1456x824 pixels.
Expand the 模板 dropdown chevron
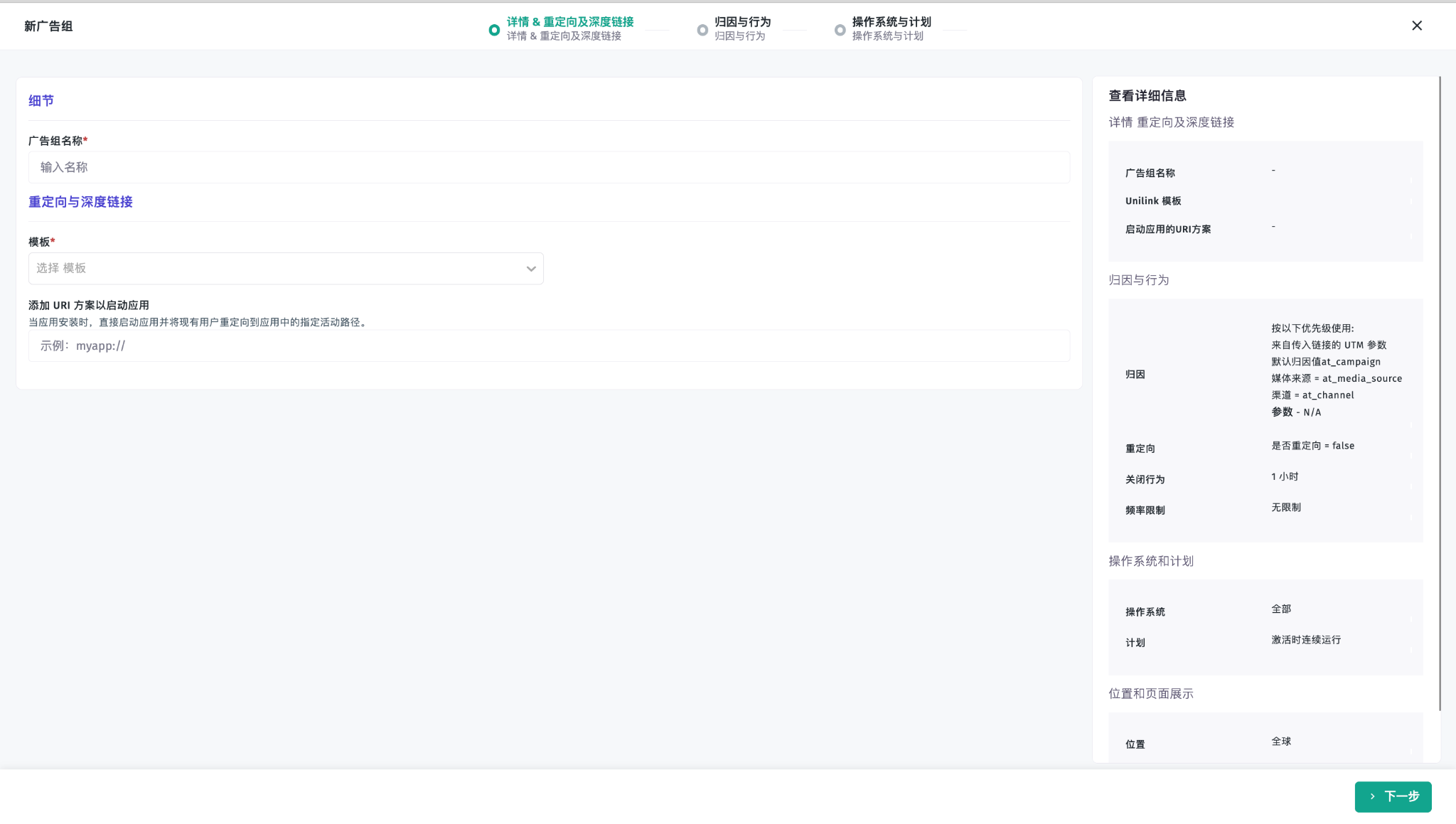click(530, 269)
